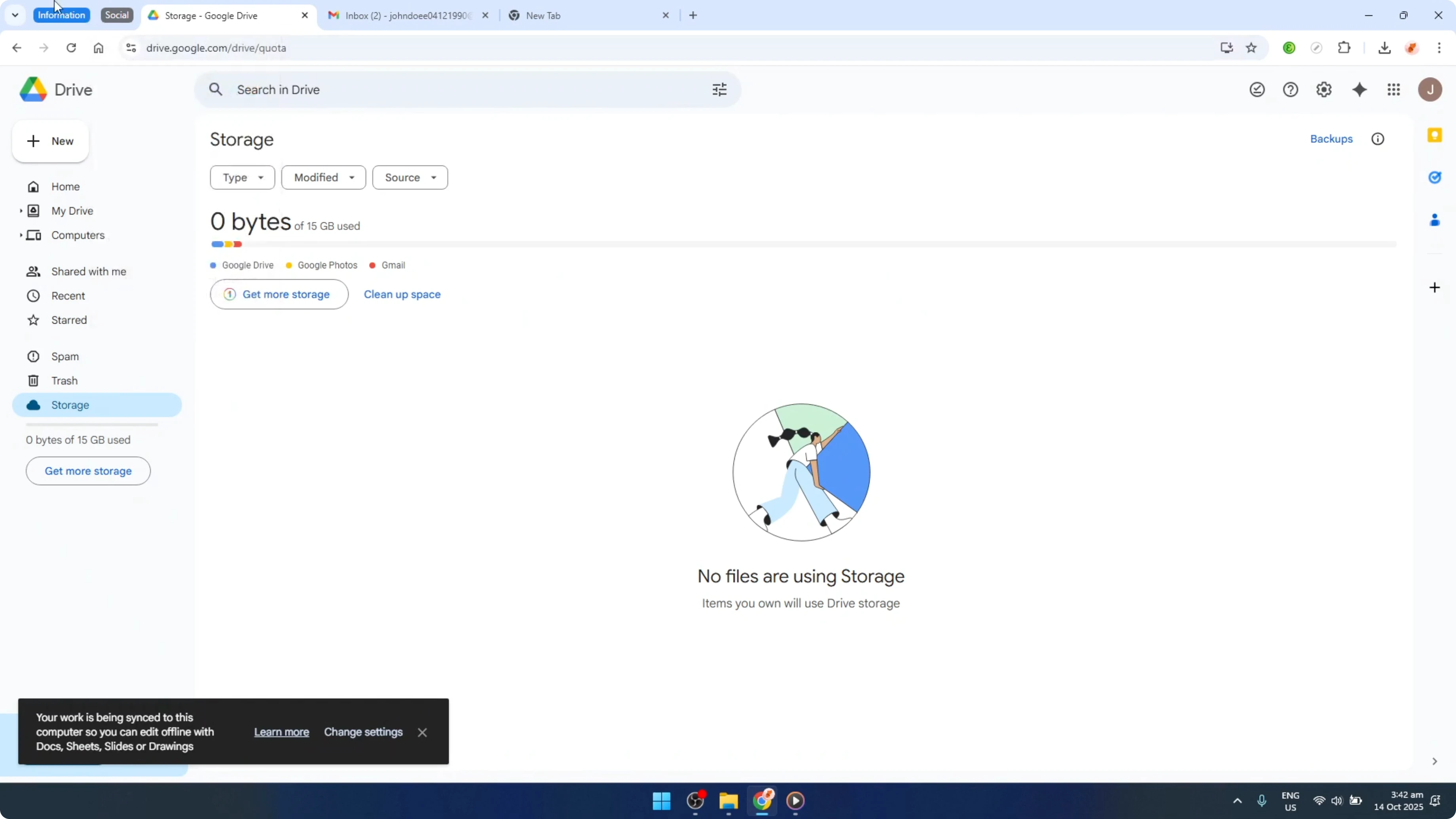Open Google Drive settings gear

(x=1324, y=89)
